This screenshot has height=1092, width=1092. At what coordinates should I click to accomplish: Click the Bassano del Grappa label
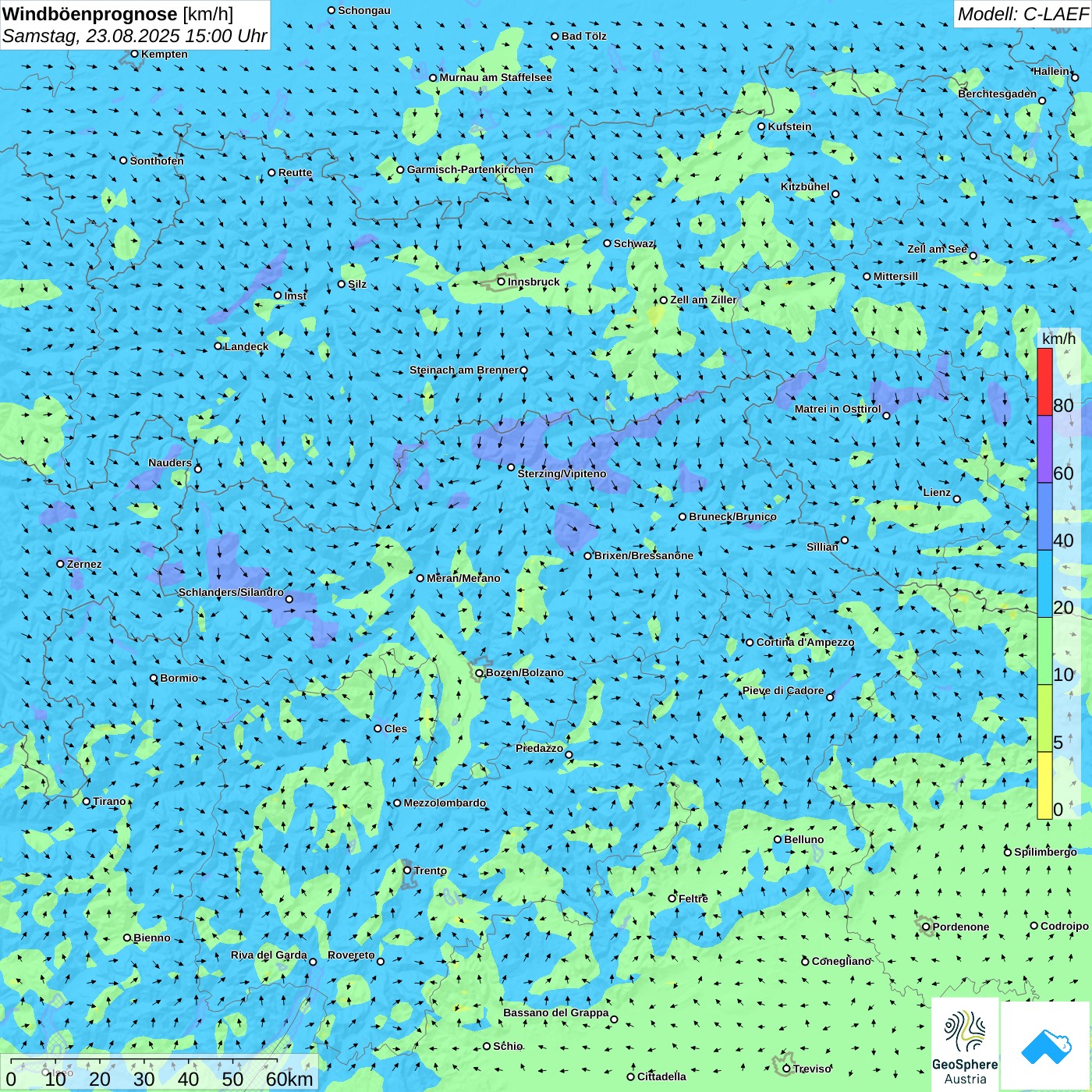coord(556,1012)
